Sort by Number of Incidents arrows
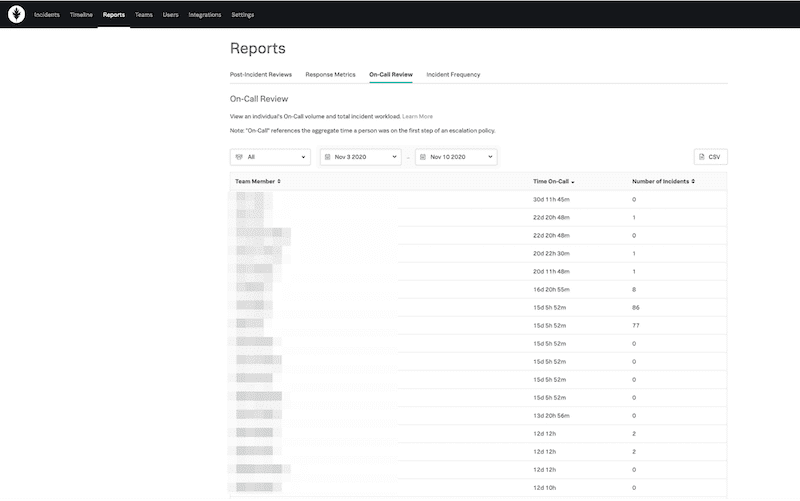The height and width of the screenshot is (501, 800). [693, 181]
